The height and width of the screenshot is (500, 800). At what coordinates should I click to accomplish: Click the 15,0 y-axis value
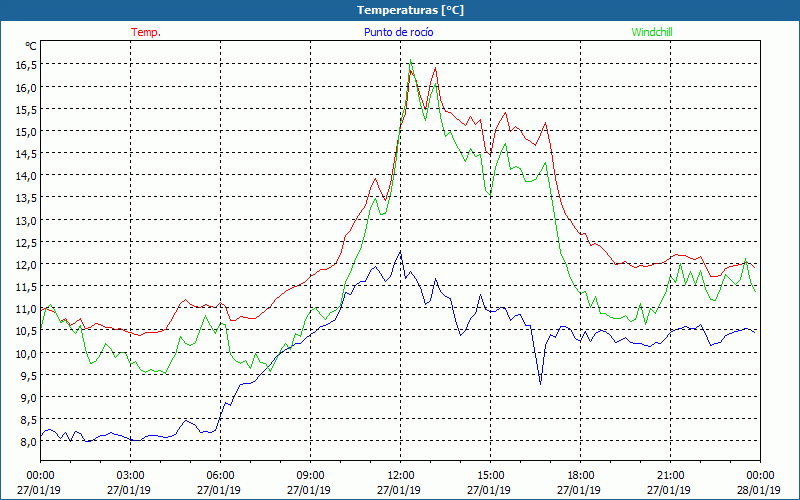coord(26,132)
